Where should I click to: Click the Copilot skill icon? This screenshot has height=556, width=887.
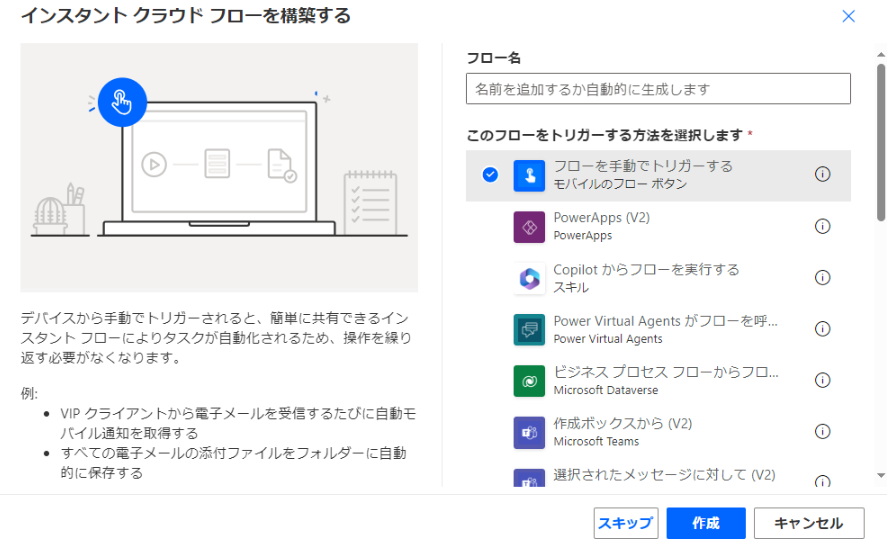coord(529,278)
